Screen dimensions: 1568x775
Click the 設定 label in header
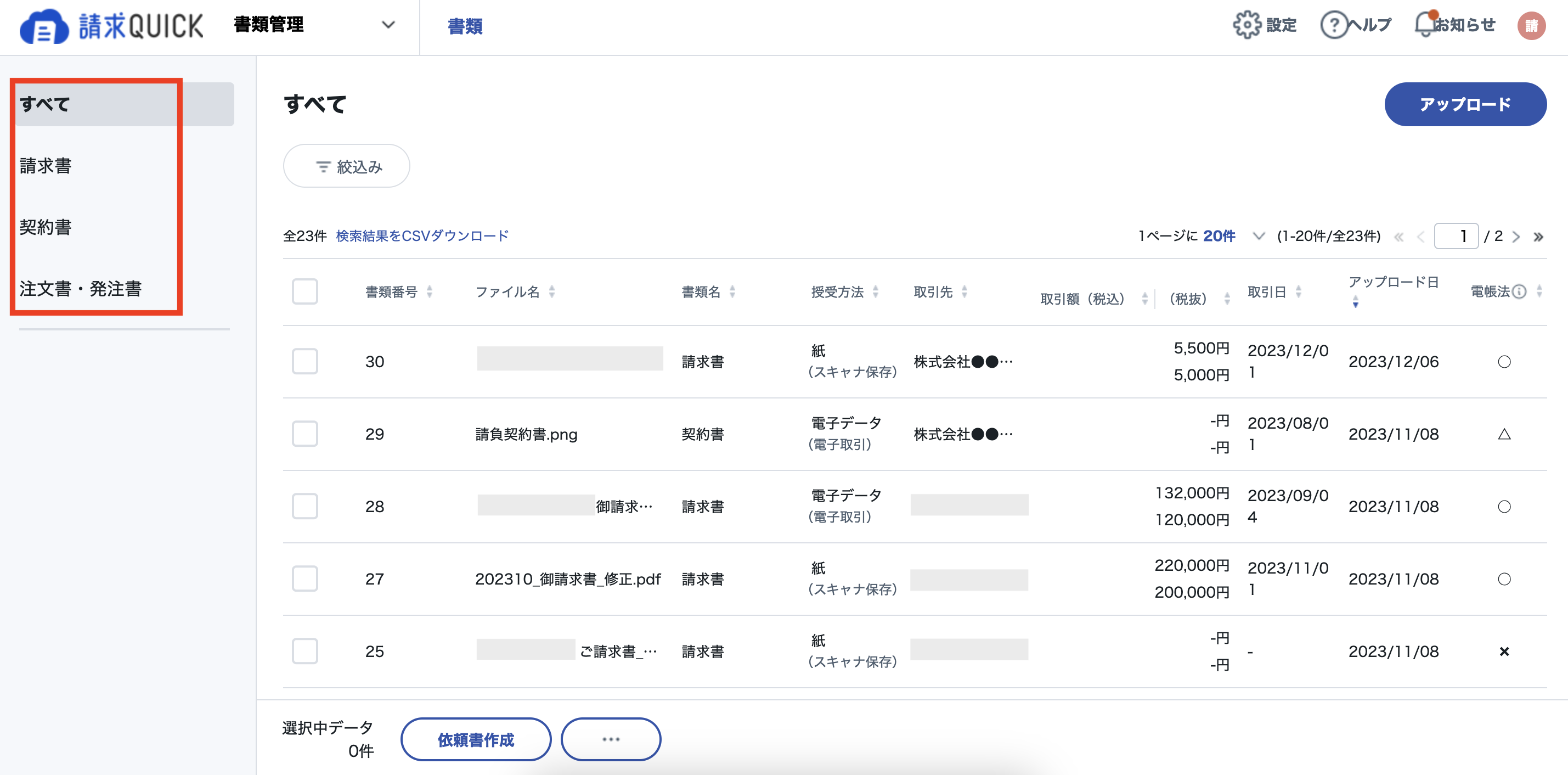click(x=1281, y=25)
